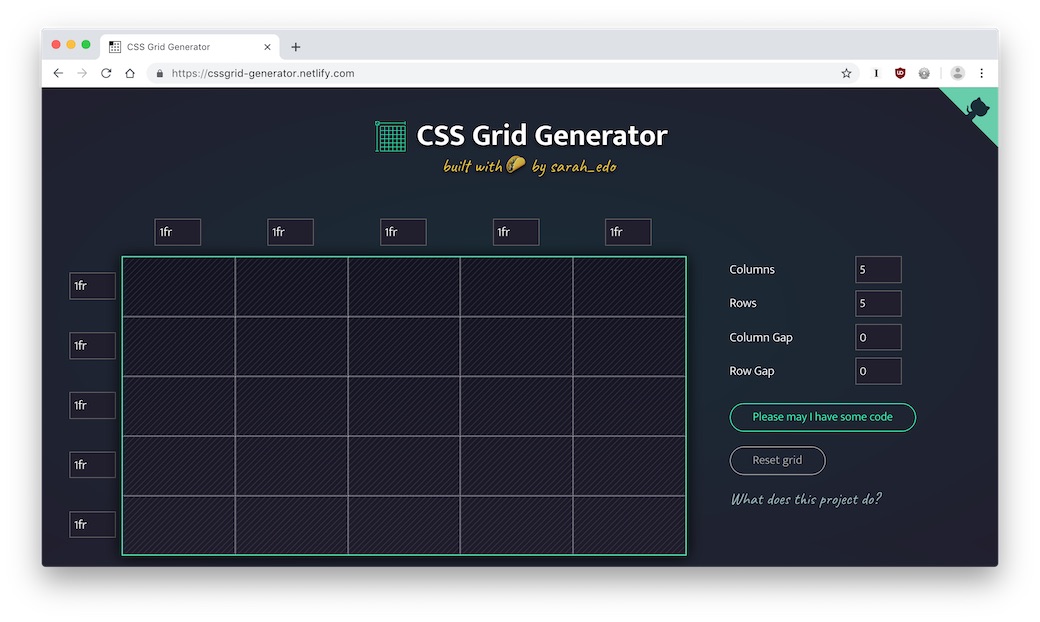1040x622 pixels.
Task: Click the Reset grid button
Action: (777, 460)
